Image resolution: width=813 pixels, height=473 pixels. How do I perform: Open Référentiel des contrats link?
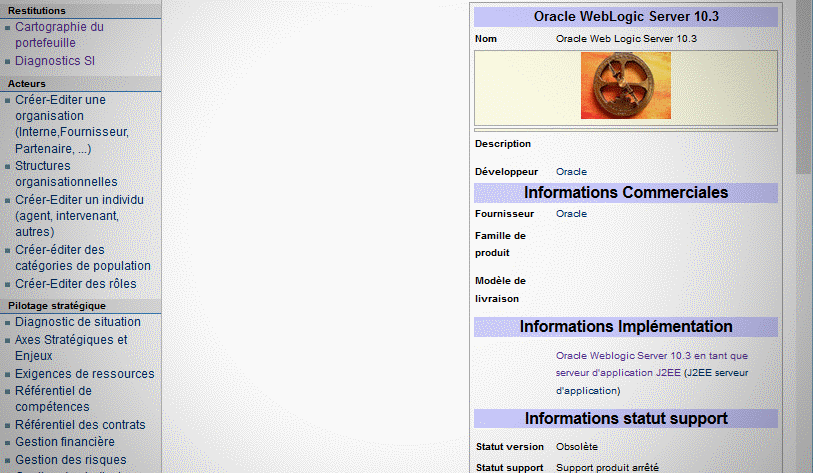[x=80, y=424]
